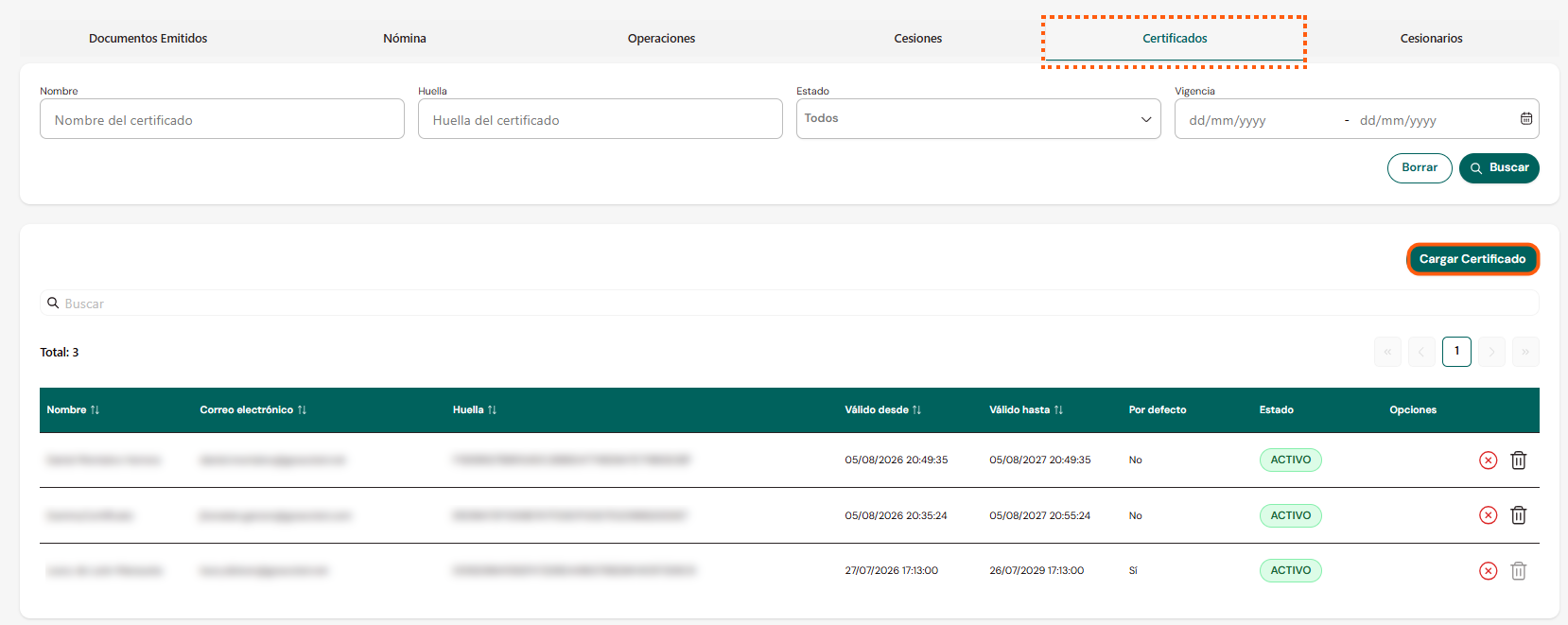Go to the Operaciones tab
The image size is (1568, 625).
[661, 39]
